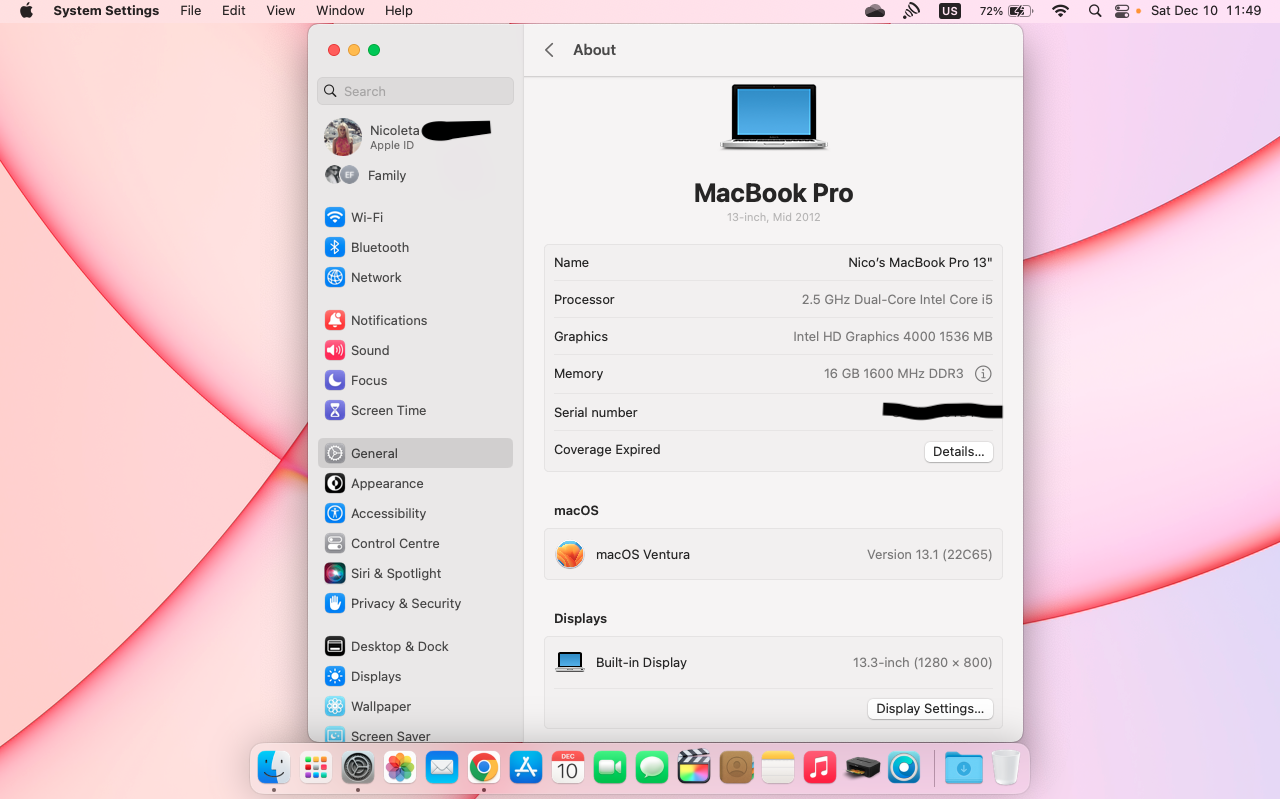Click the battery status indicator

click(1006, 11)
